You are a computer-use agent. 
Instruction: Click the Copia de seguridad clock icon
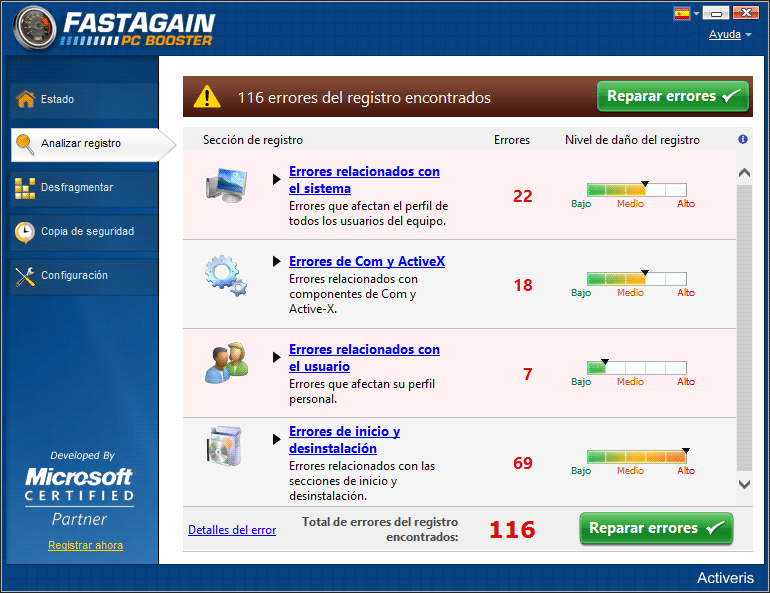tap(25, 232)
